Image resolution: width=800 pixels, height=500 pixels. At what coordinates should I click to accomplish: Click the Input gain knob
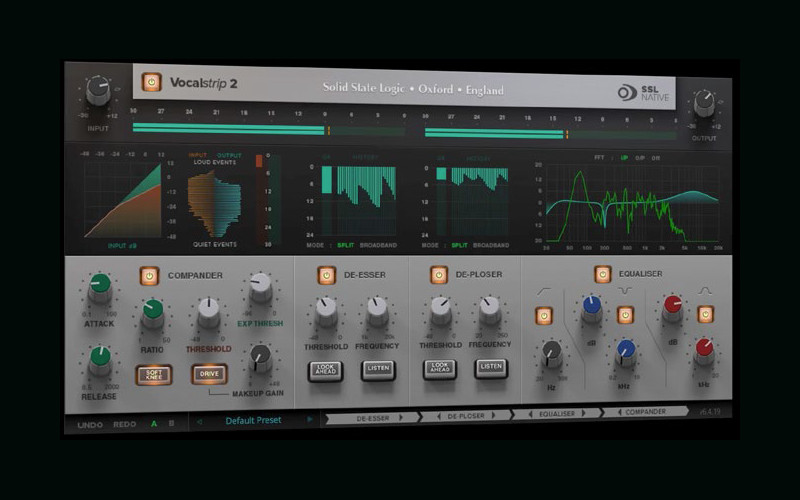click(x=98, y=91)
